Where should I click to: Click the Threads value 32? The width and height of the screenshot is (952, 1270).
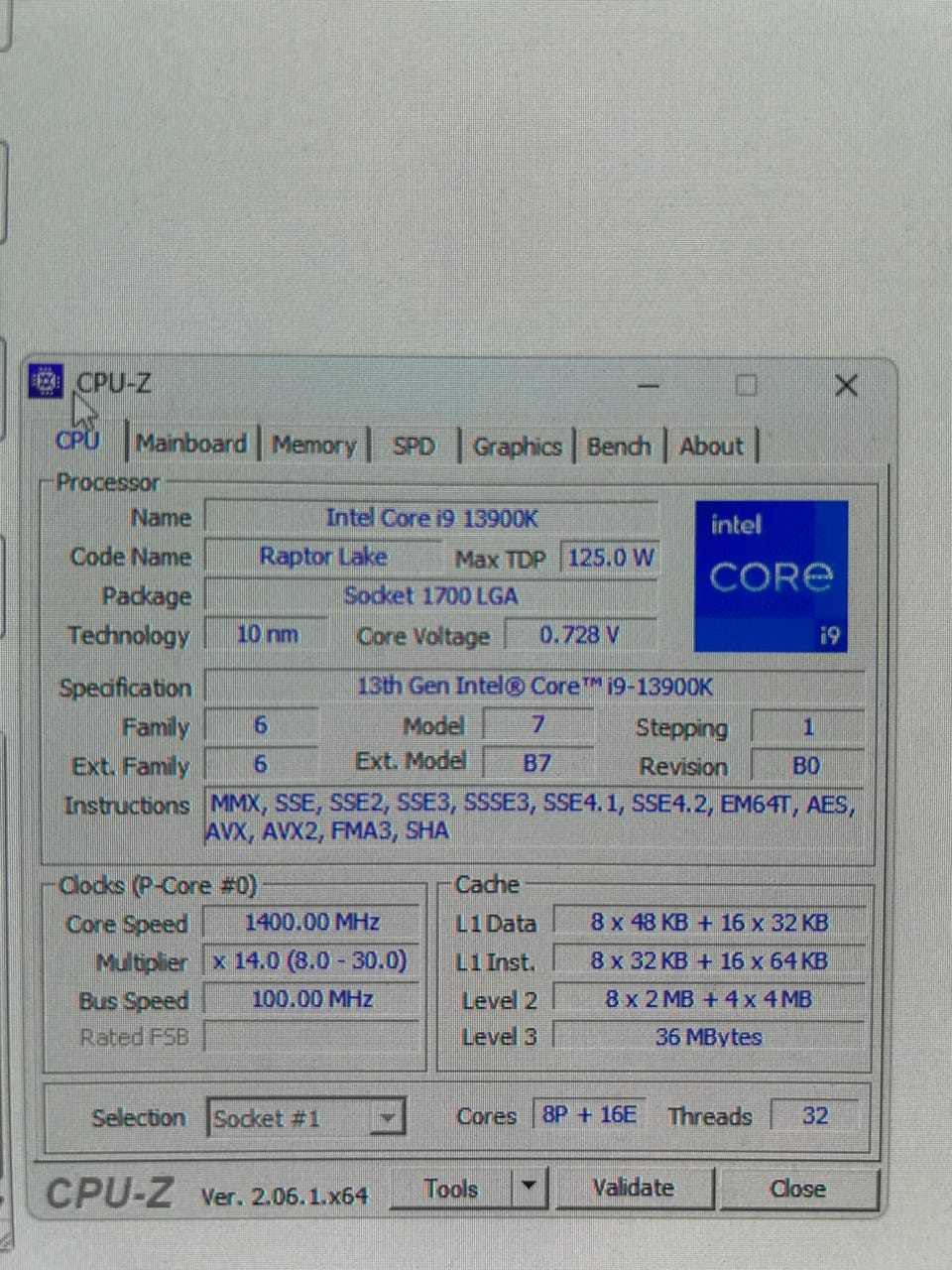pos(814,1116)
